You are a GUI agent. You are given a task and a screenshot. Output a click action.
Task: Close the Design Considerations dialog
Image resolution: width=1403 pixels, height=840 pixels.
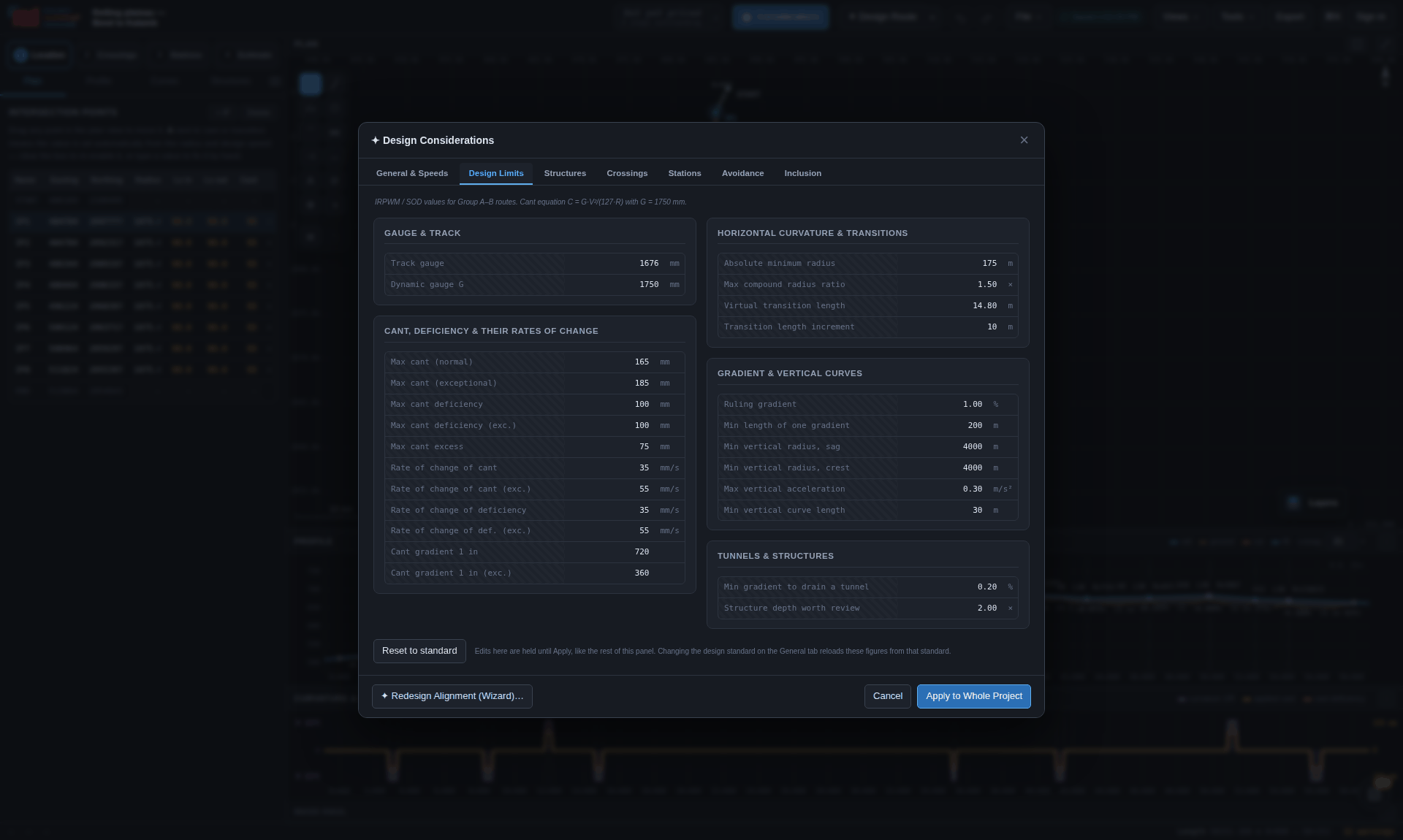point(1024,140)
